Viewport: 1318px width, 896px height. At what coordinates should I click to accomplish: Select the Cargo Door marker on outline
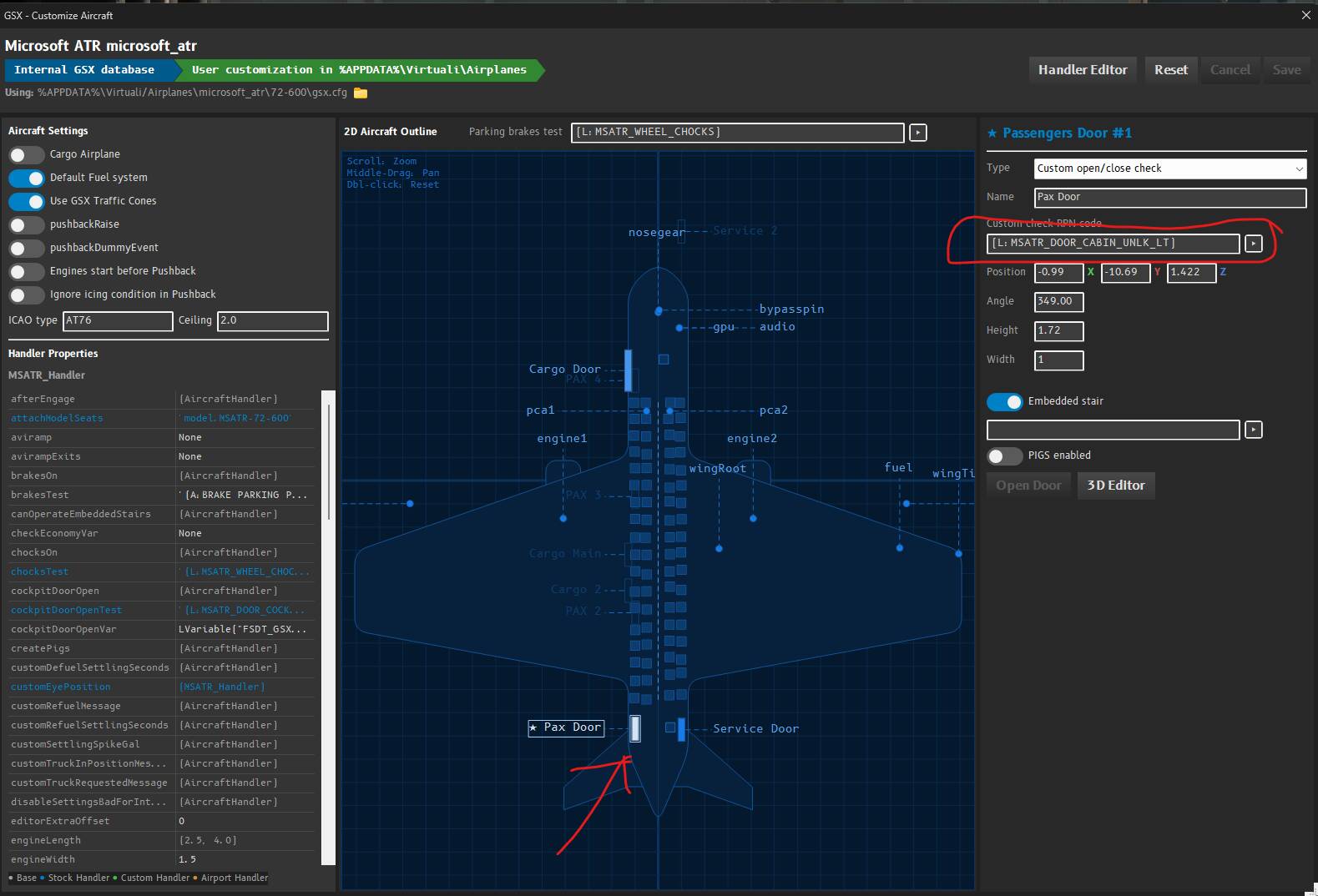(x=629, y=370)
